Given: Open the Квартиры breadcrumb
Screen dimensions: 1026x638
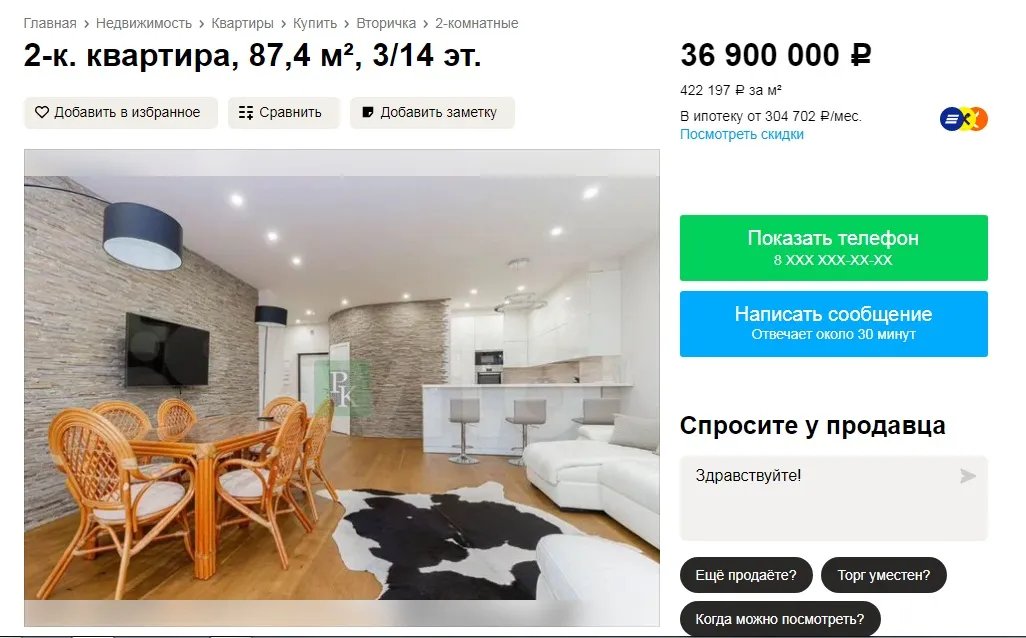Looking at the screenshot, I should tap(242, 24).
